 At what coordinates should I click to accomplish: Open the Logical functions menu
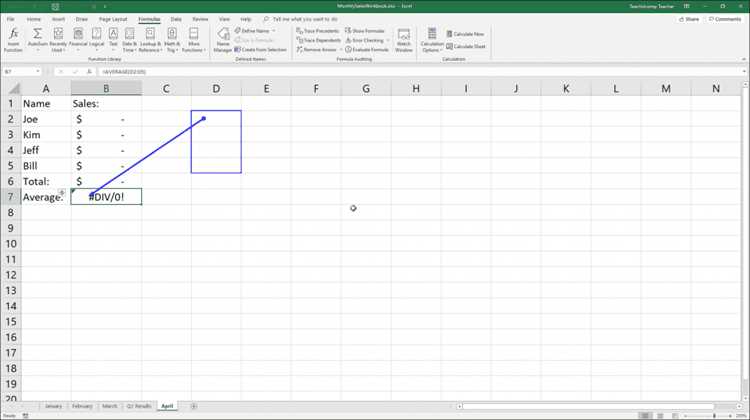point(96,40)
